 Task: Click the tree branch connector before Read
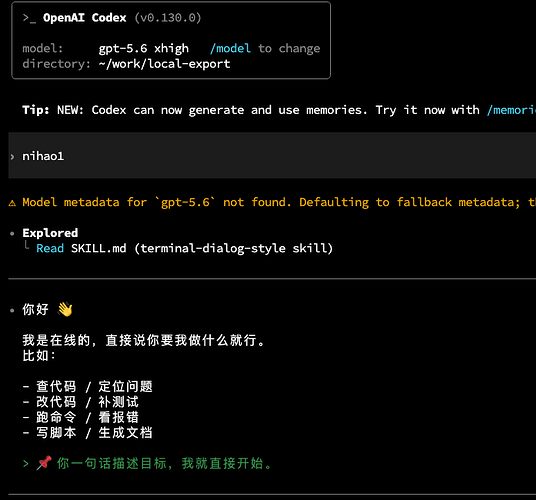click(26, 245)
